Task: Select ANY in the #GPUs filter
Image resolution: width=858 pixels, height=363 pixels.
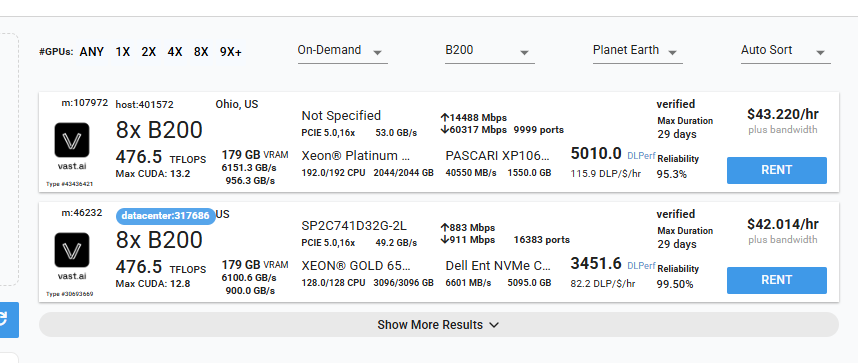Action: coord(91,52)
